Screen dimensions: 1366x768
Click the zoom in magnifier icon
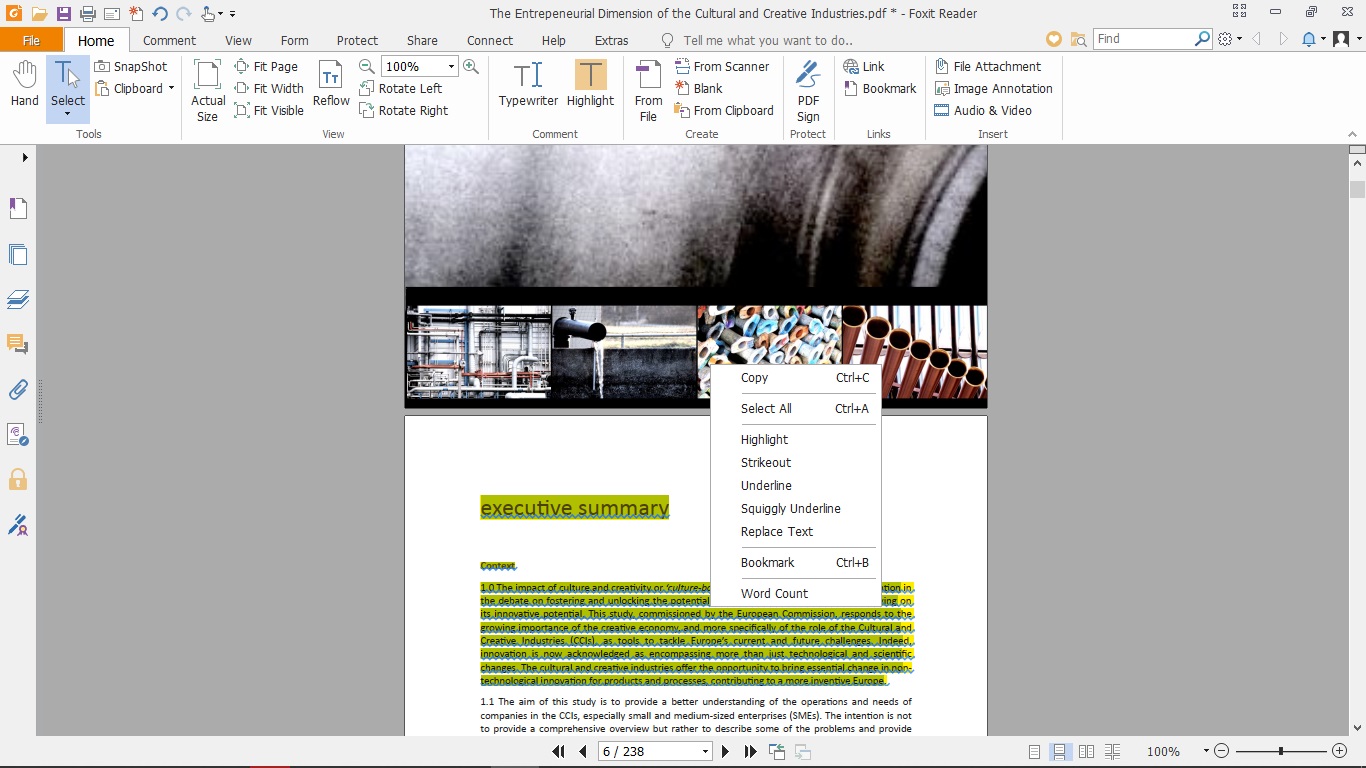point(470,66)
